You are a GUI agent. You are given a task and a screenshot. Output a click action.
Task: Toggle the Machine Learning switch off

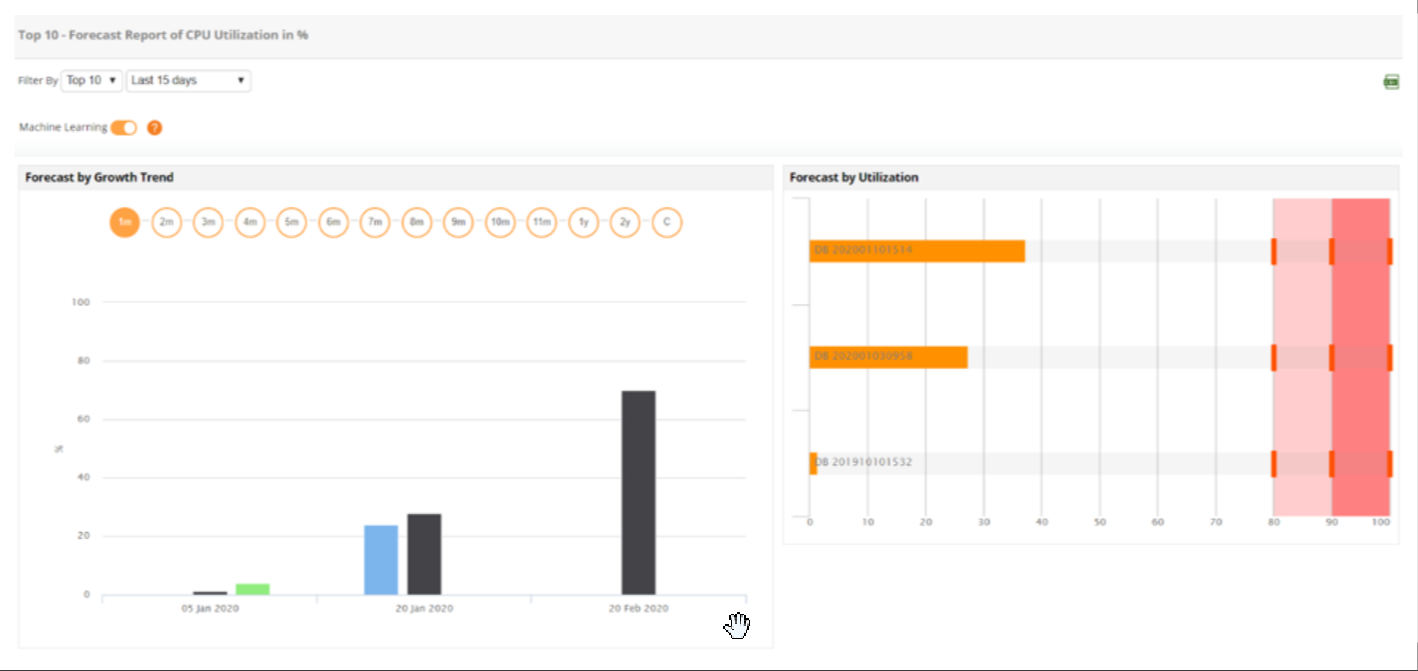pyautogui.click(x=124, y=128)
